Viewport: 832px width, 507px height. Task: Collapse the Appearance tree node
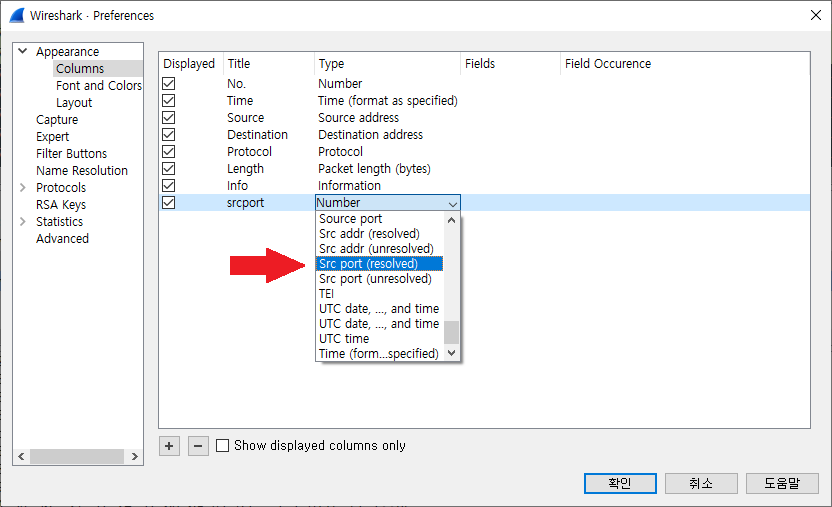coord(22,51)
